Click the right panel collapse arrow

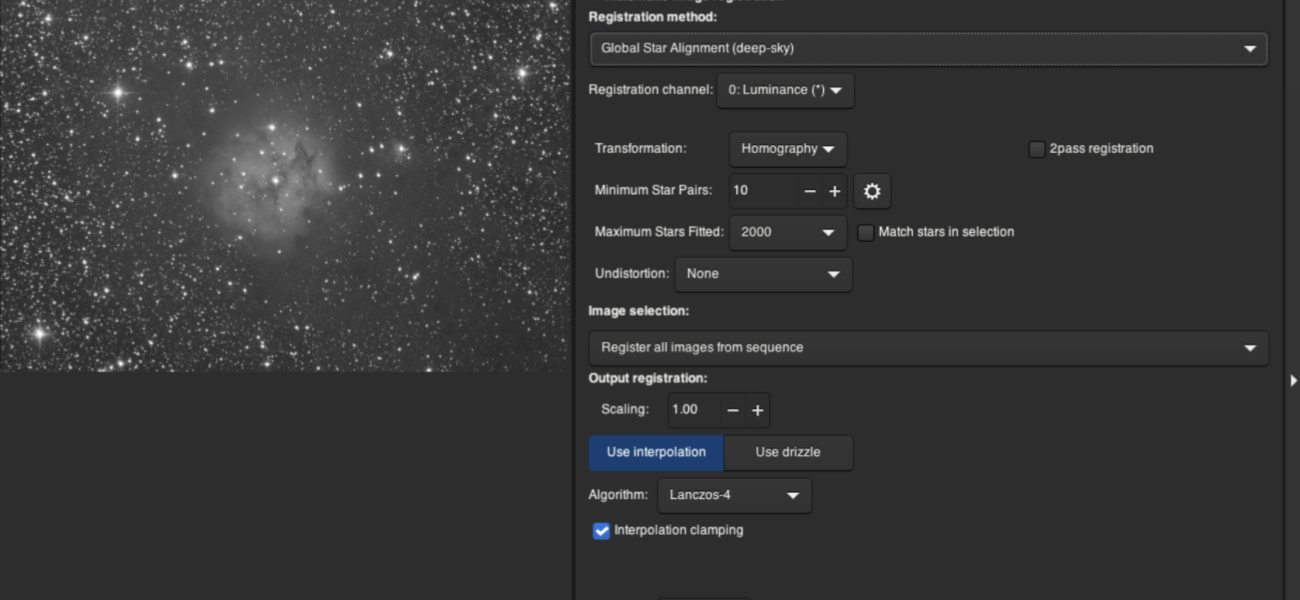(x=1293, y=380)
